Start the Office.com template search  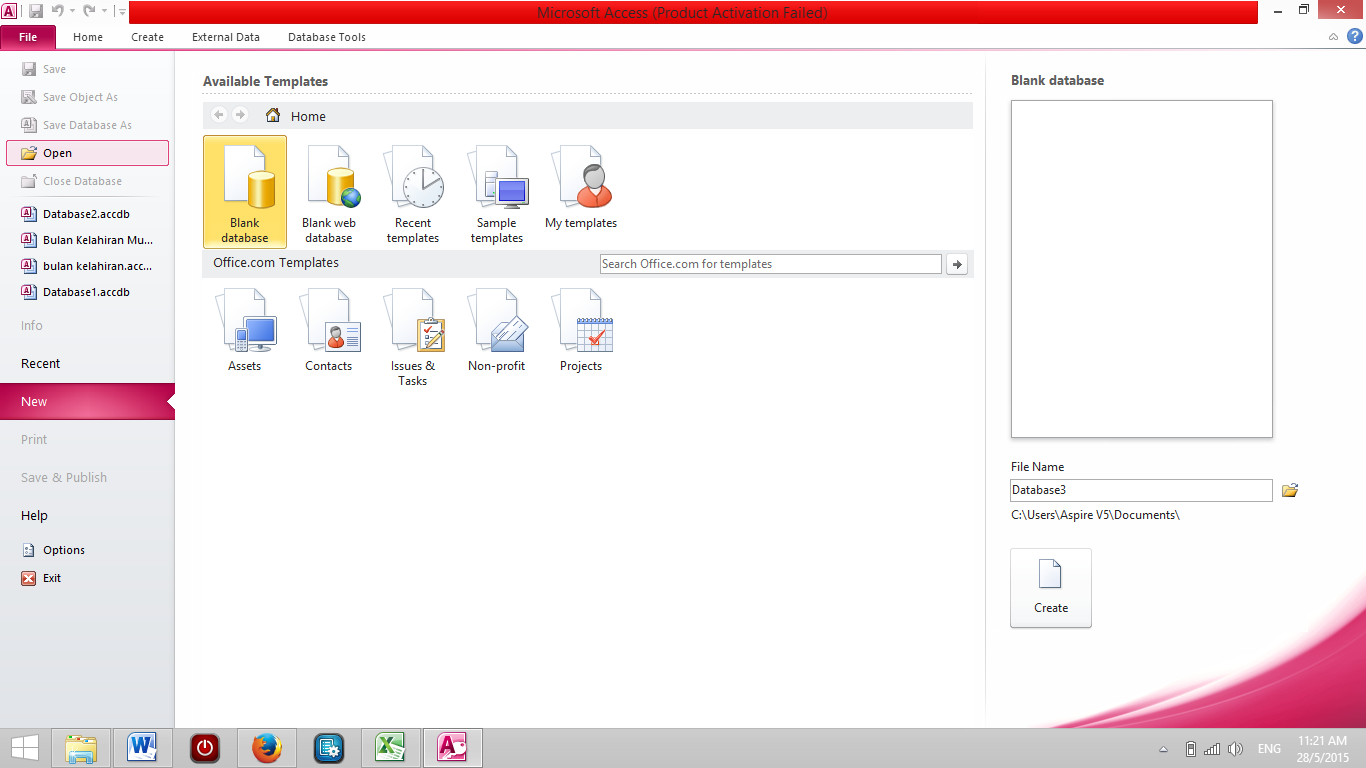click(x=956, y=263)
